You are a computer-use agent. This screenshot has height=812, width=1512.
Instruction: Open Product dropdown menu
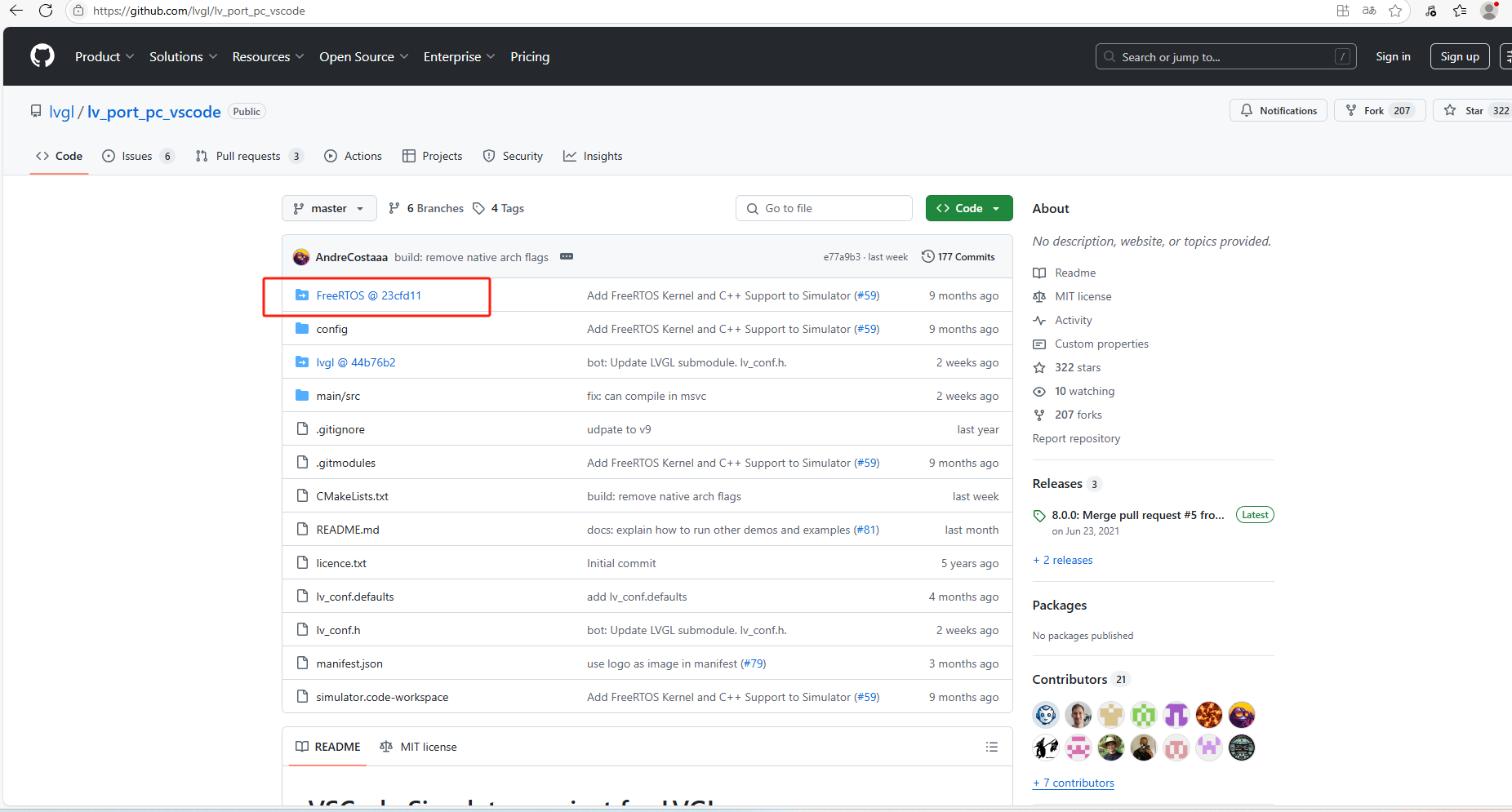(x=105, y=56)
